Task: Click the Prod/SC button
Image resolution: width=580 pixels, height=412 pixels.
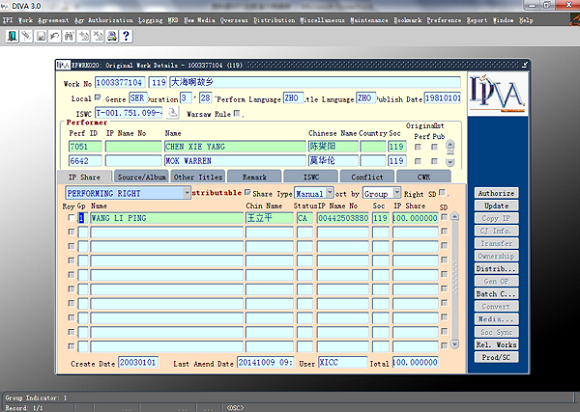Action: (496, 357)
